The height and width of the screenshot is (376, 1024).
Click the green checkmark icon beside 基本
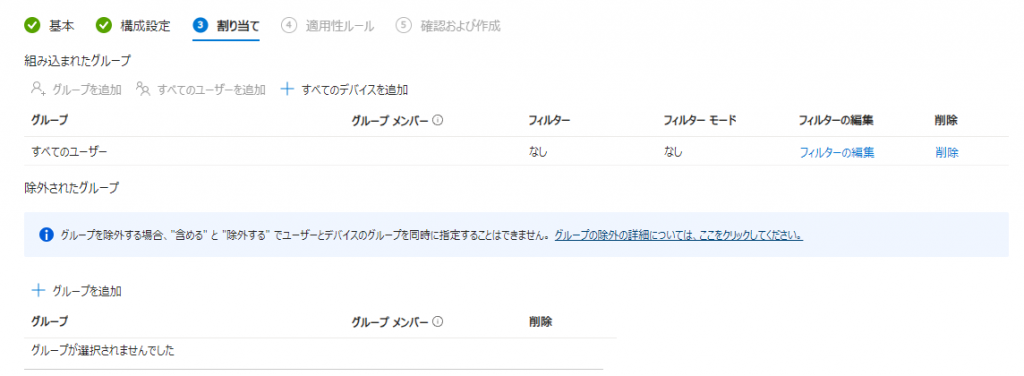[x=32, y=25]
